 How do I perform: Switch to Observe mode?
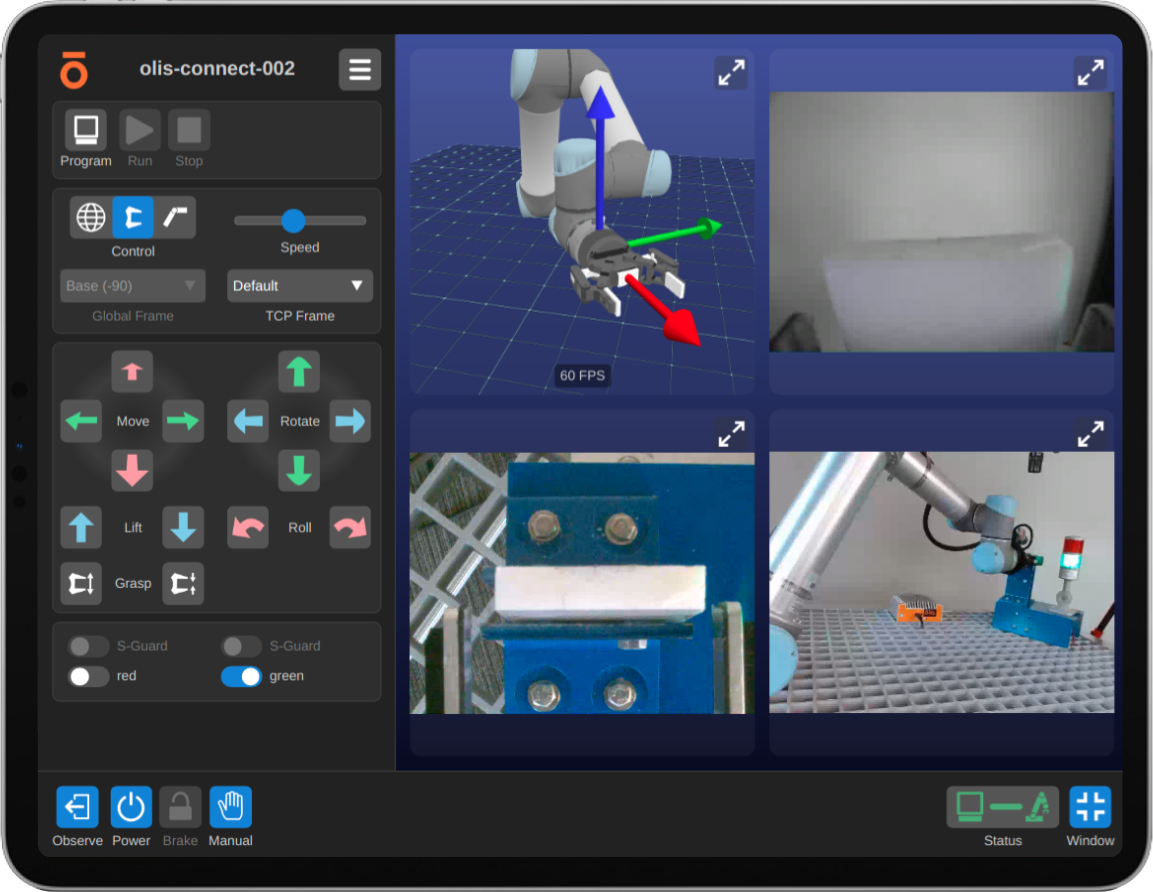[77, 807]
